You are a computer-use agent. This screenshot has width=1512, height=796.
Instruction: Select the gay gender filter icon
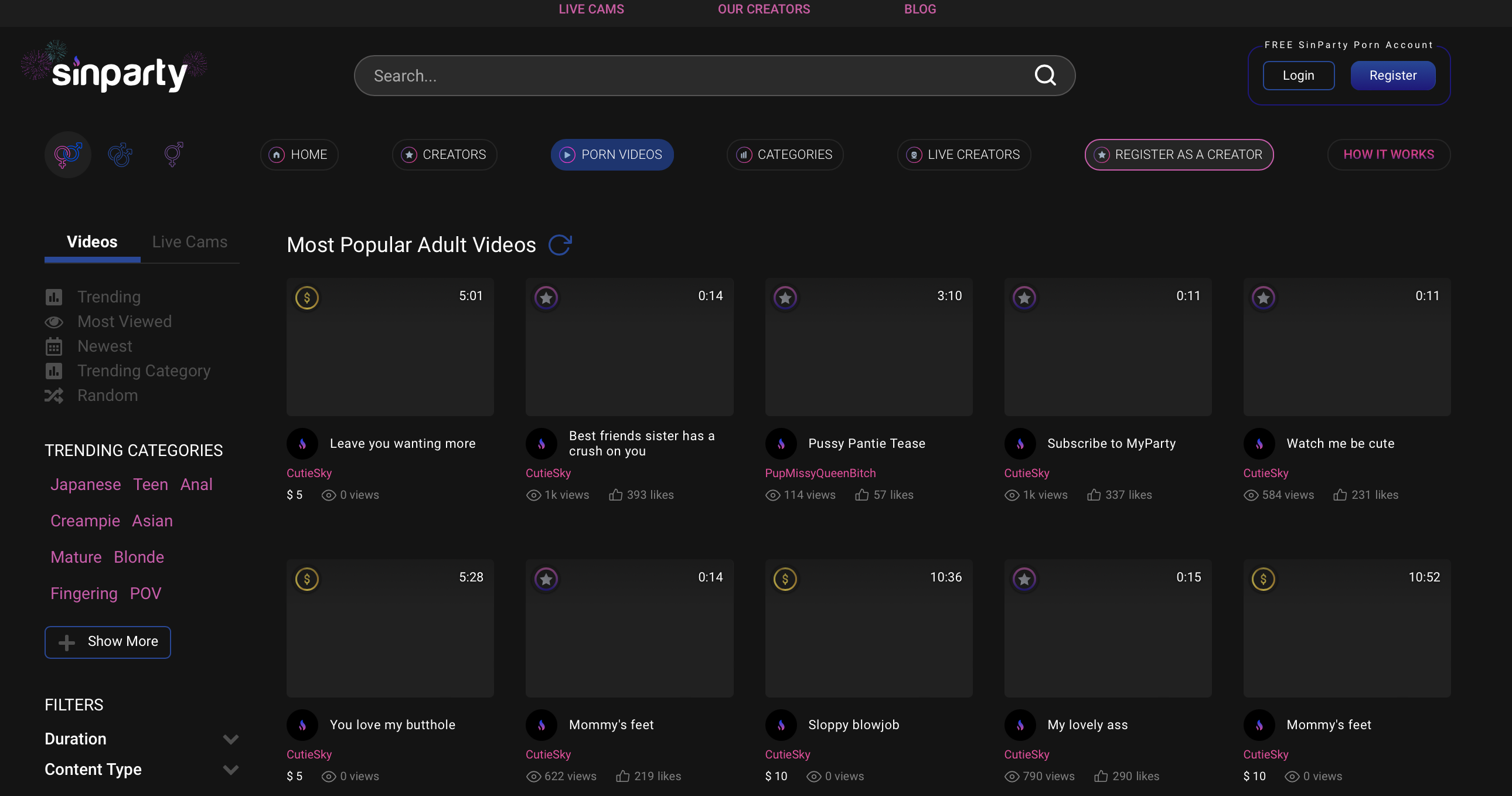pos(120,154)
